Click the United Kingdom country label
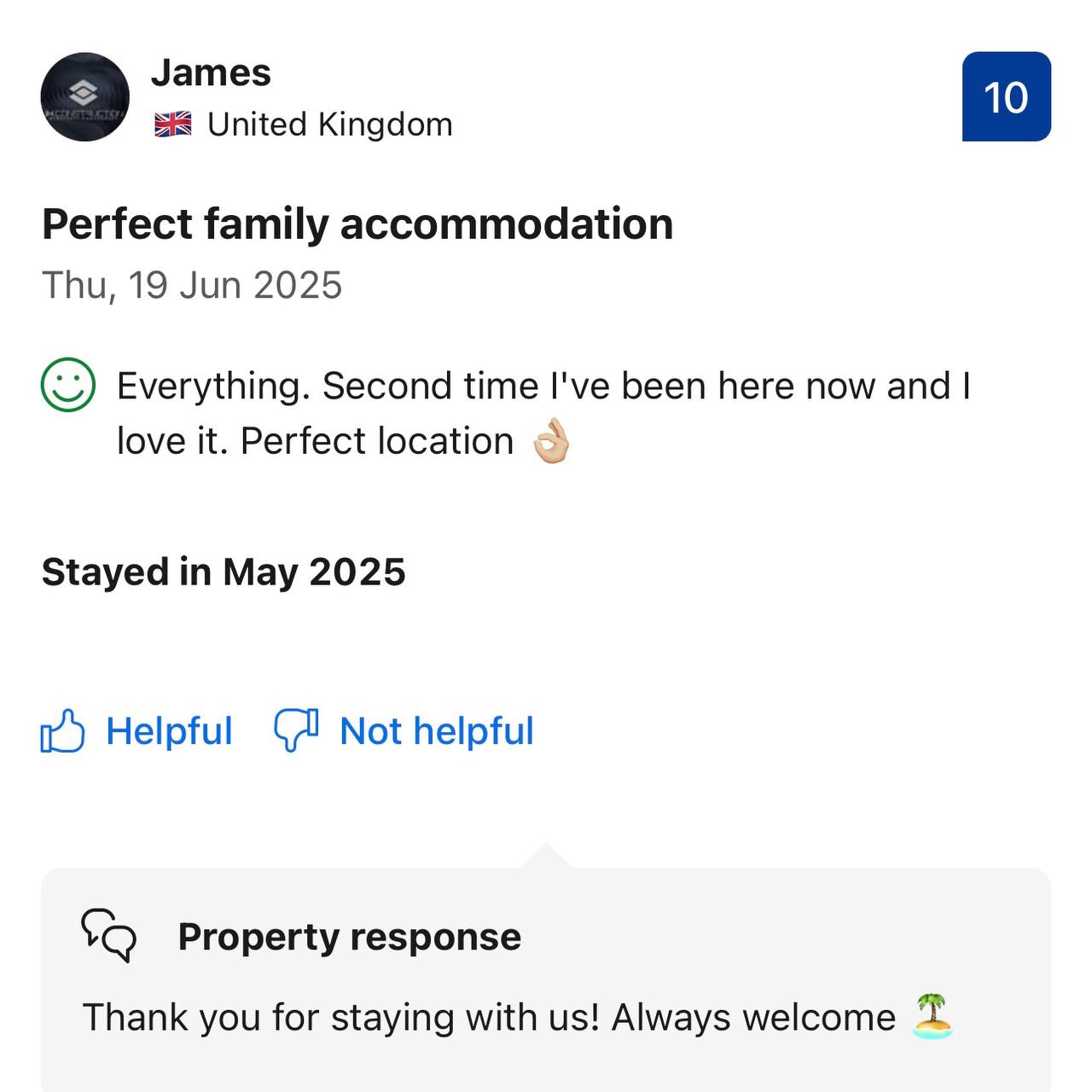This screenshot has width=1092, height=1092. [x=330, y=125]
